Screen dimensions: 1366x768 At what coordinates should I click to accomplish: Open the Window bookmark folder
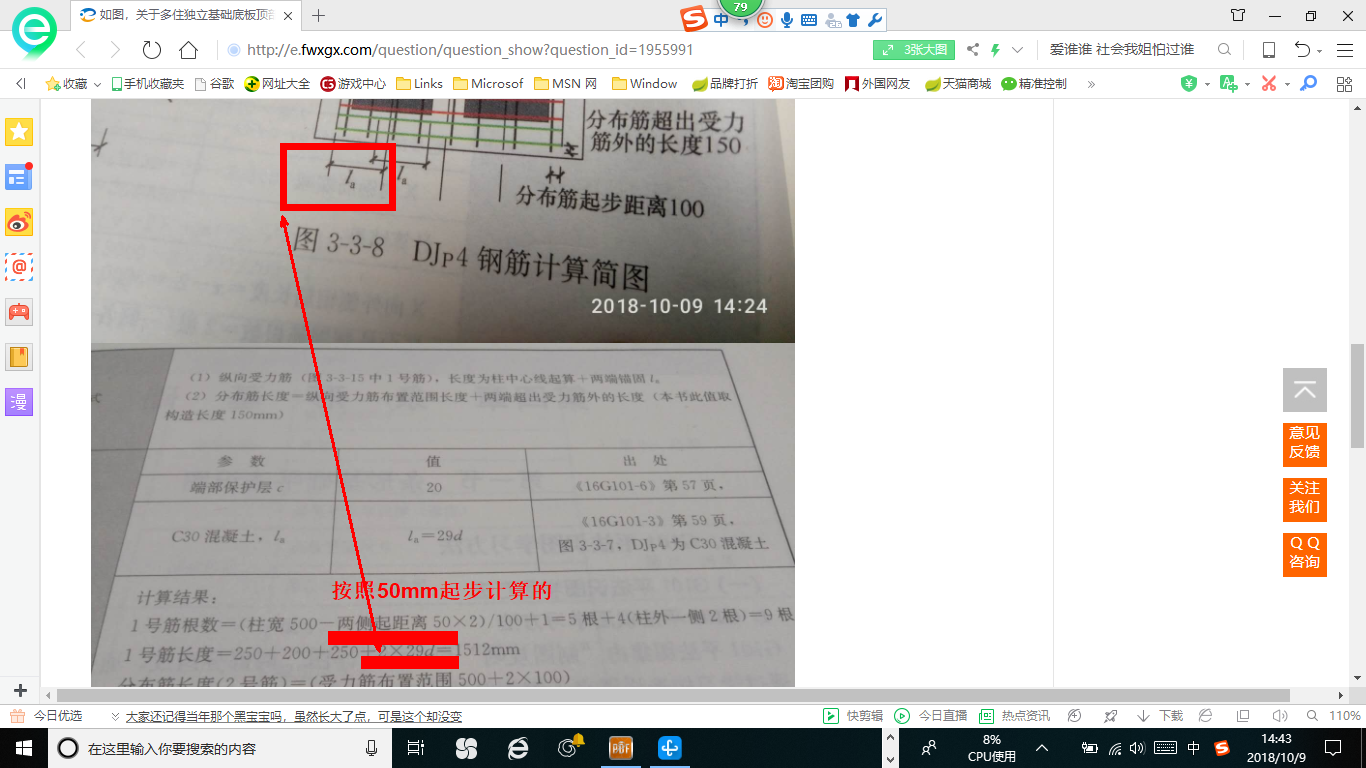(x=644, y=84)
